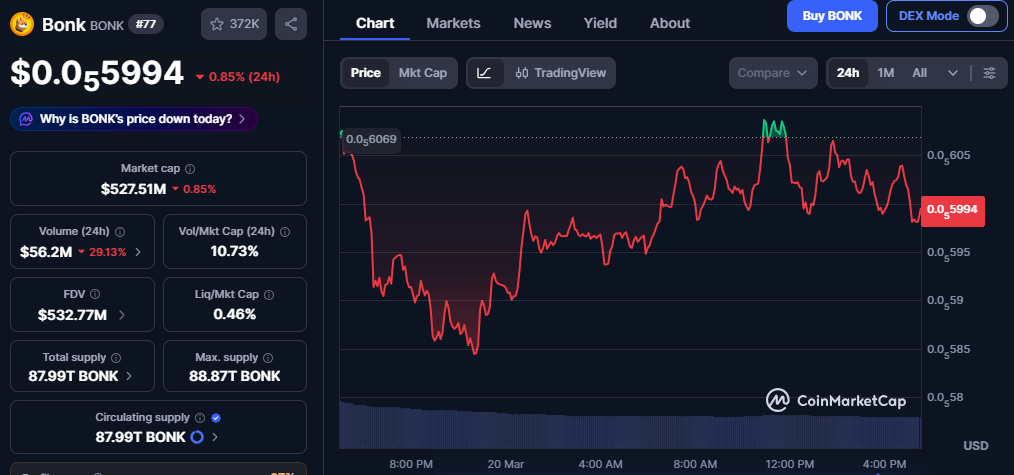The image size is (1014, 475).
Task: Click the 0.85% (24h) price change
Action: (x=237, y=77)
